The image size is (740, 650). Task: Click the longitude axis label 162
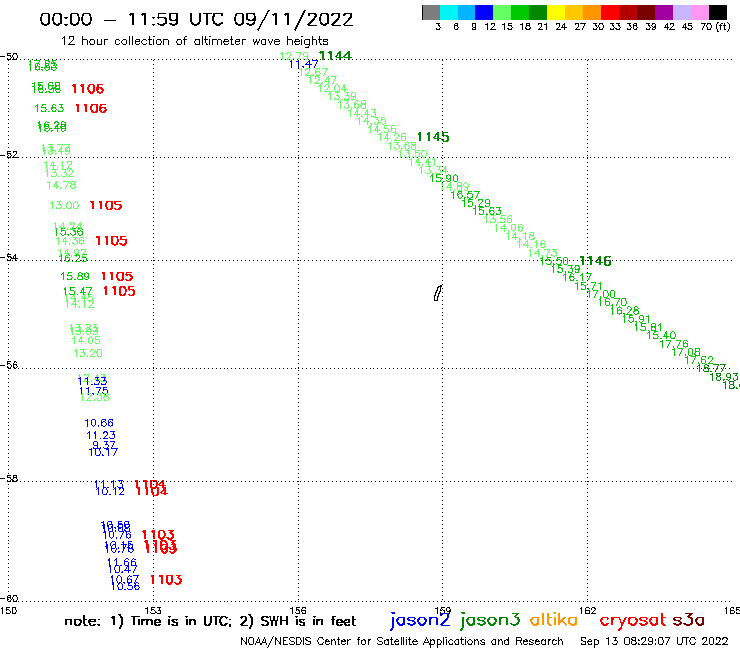tap(588, 610)
